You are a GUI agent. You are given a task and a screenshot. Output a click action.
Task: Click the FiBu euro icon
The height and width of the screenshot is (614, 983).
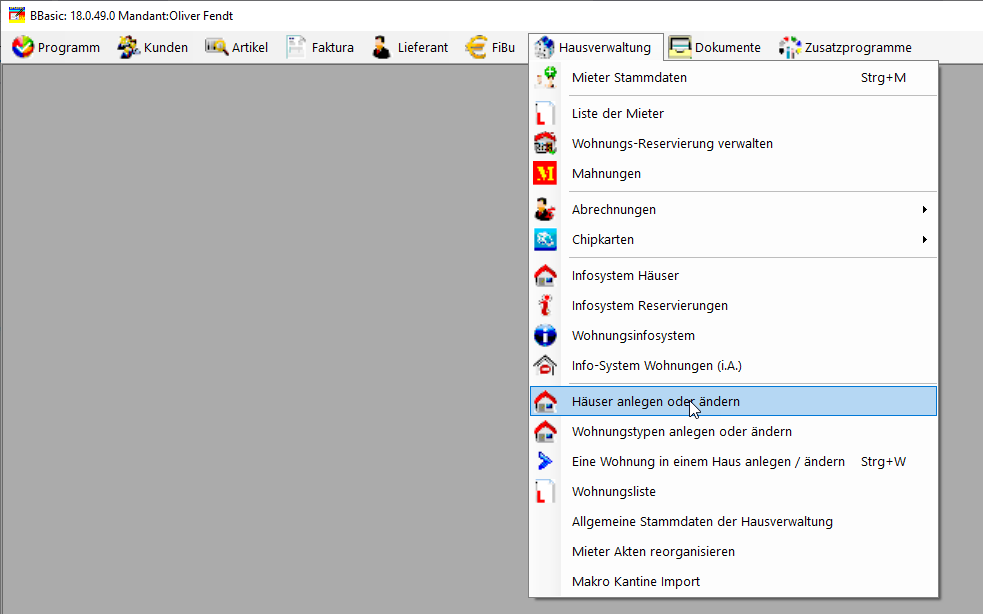point(476,47)
